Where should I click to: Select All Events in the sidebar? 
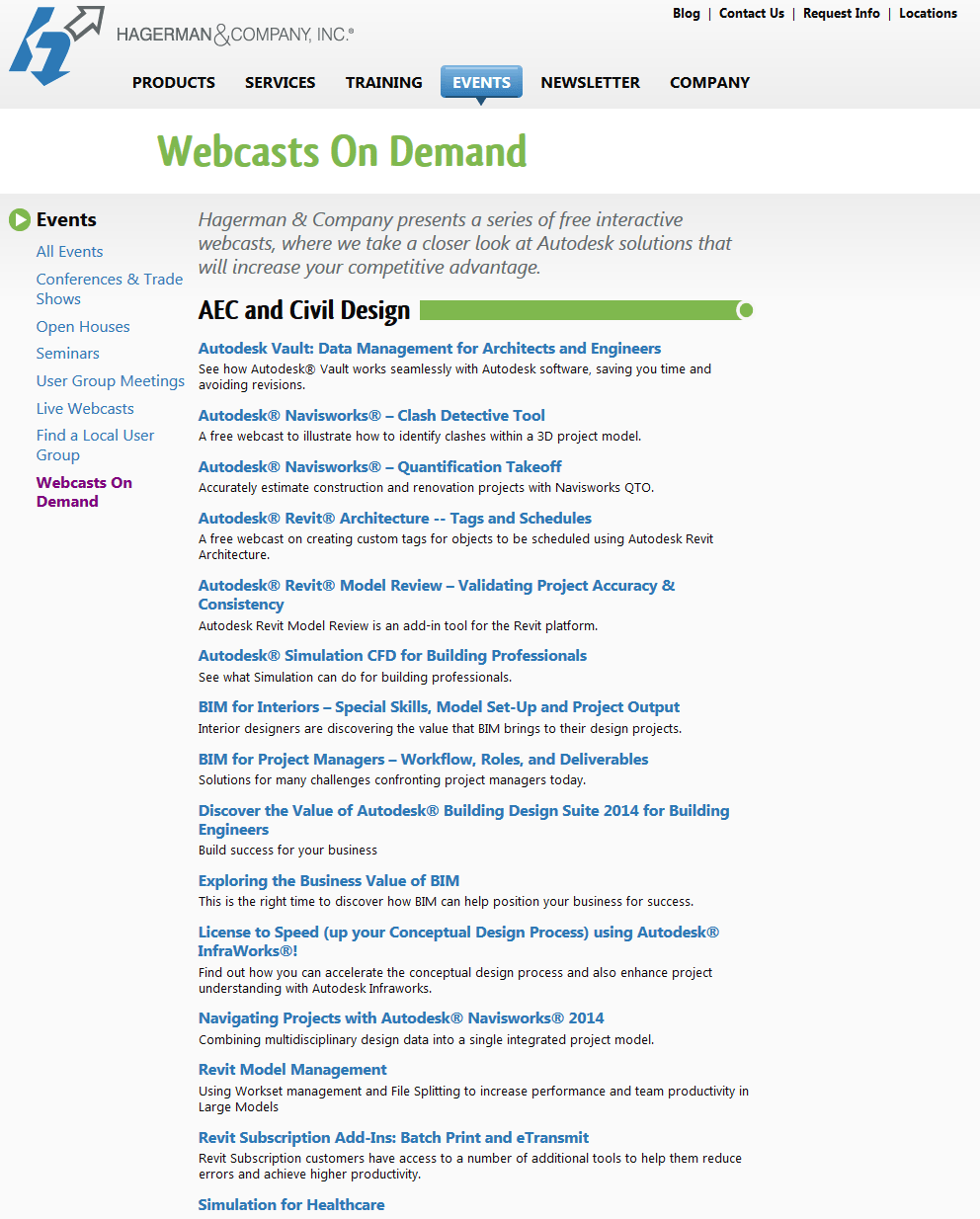(69, 251)
